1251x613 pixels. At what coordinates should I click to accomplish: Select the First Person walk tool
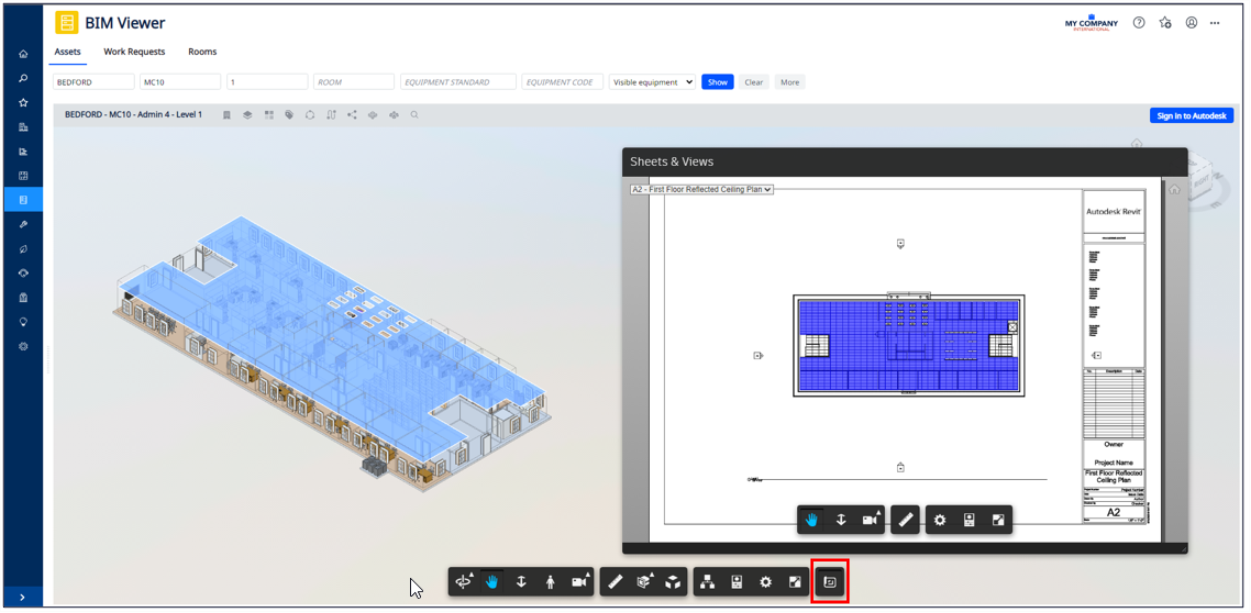click(549, 580)
